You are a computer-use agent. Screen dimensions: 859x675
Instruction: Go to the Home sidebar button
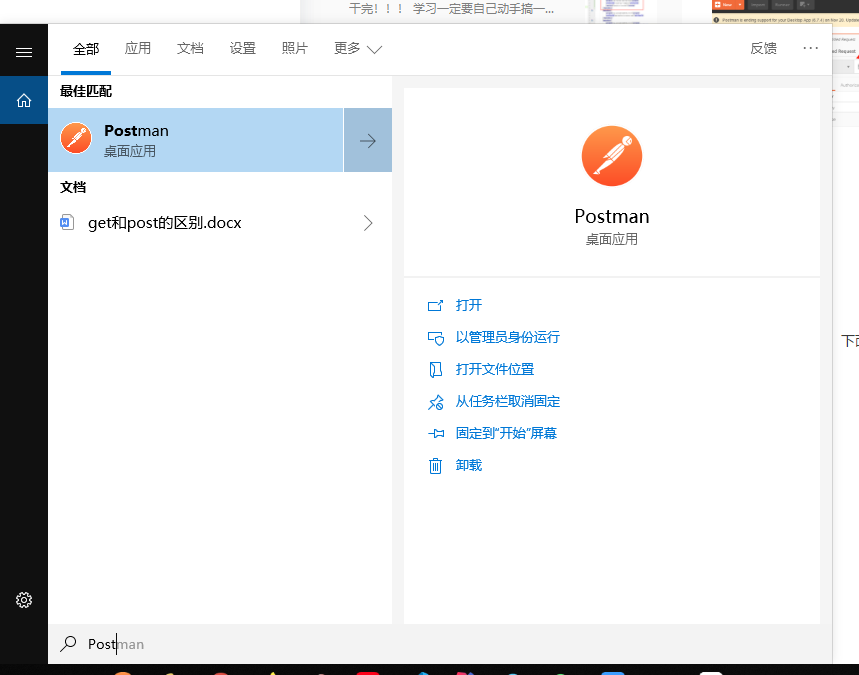24,100
